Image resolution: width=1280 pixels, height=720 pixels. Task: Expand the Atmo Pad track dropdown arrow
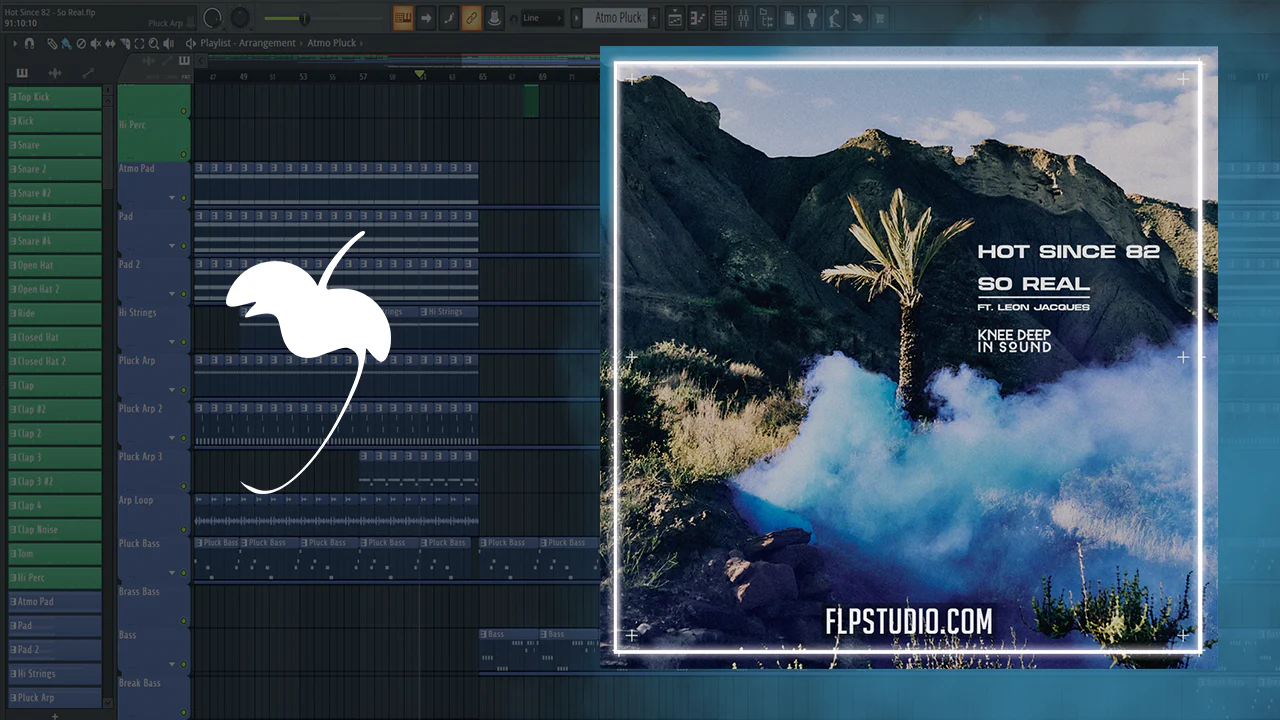tap(172, 198)
